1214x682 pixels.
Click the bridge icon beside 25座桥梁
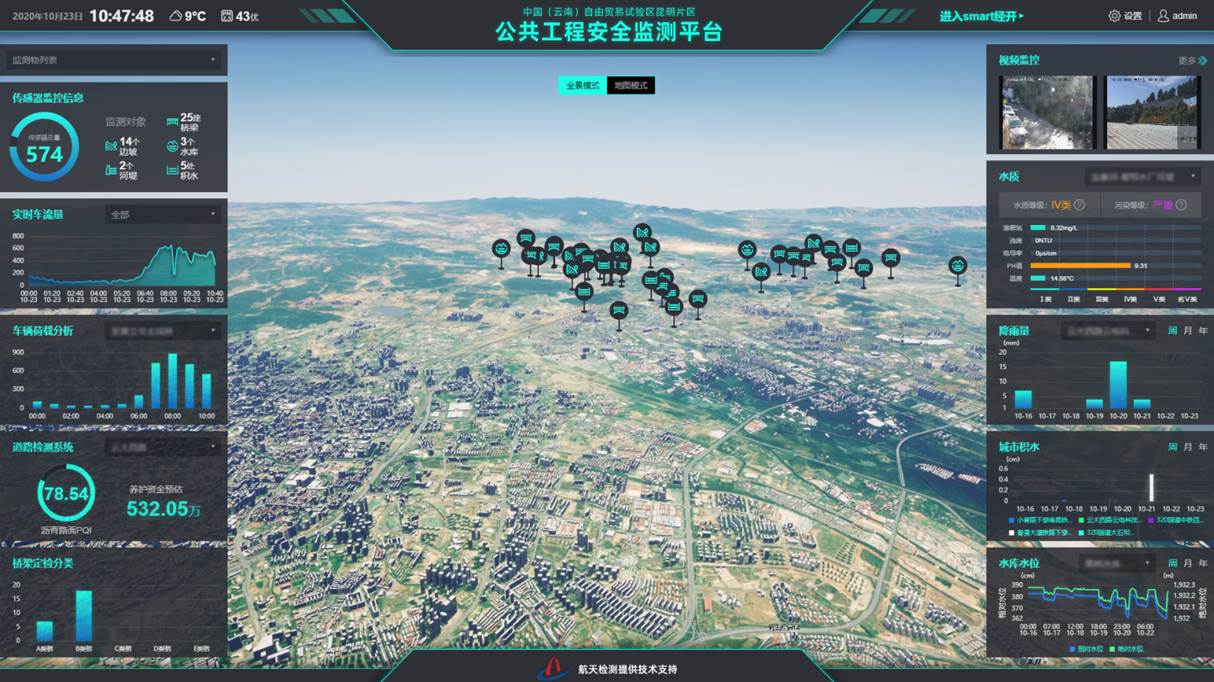pos(172,121)
